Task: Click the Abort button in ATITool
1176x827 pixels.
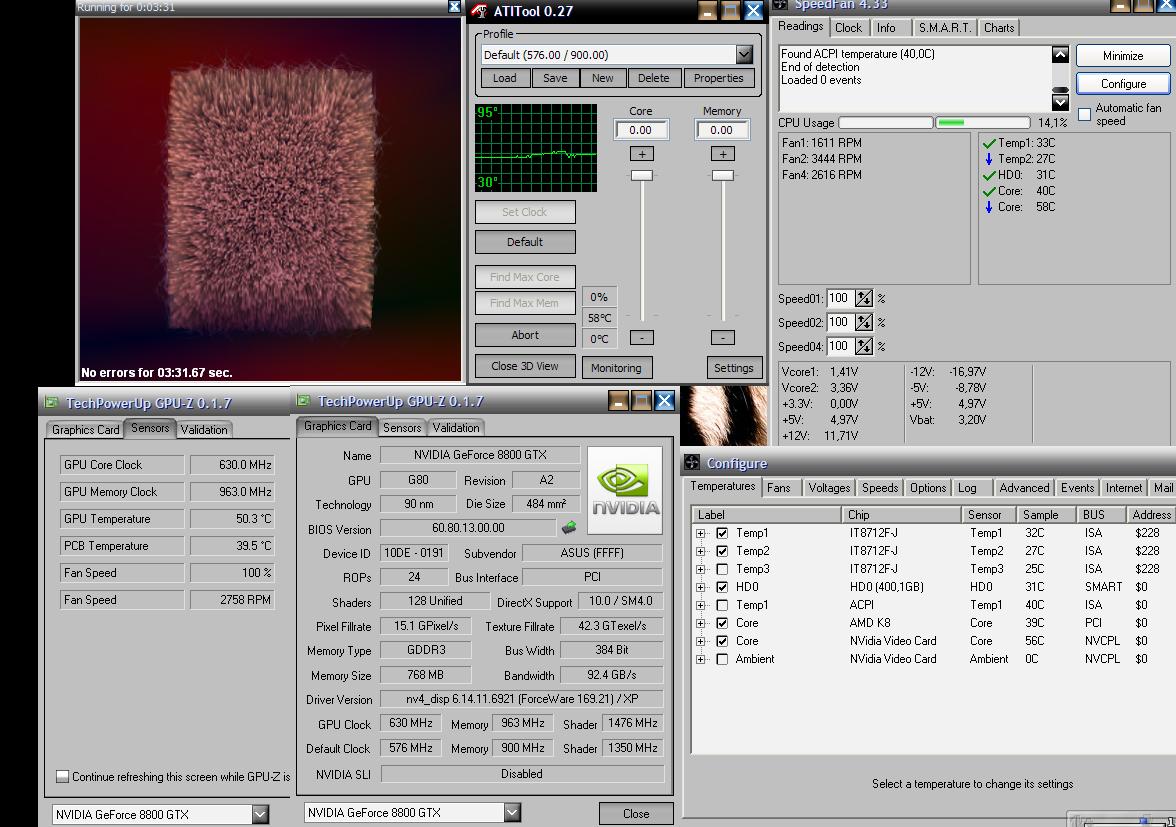Action: coord(525,335)
